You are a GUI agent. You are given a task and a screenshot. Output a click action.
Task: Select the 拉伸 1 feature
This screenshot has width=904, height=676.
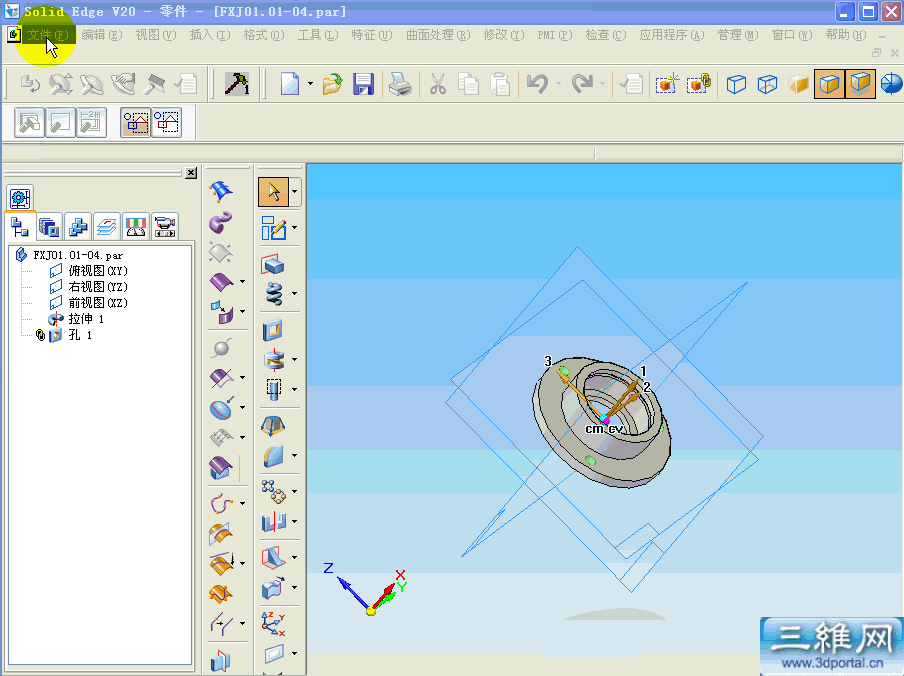click(x=86, y=319)
